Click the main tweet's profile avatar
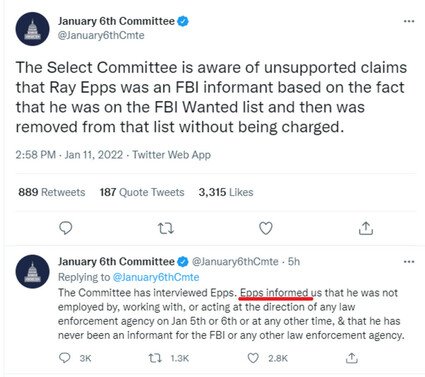Screen dimensions: 425x377 pyautogui.click(x=32, y=29)
